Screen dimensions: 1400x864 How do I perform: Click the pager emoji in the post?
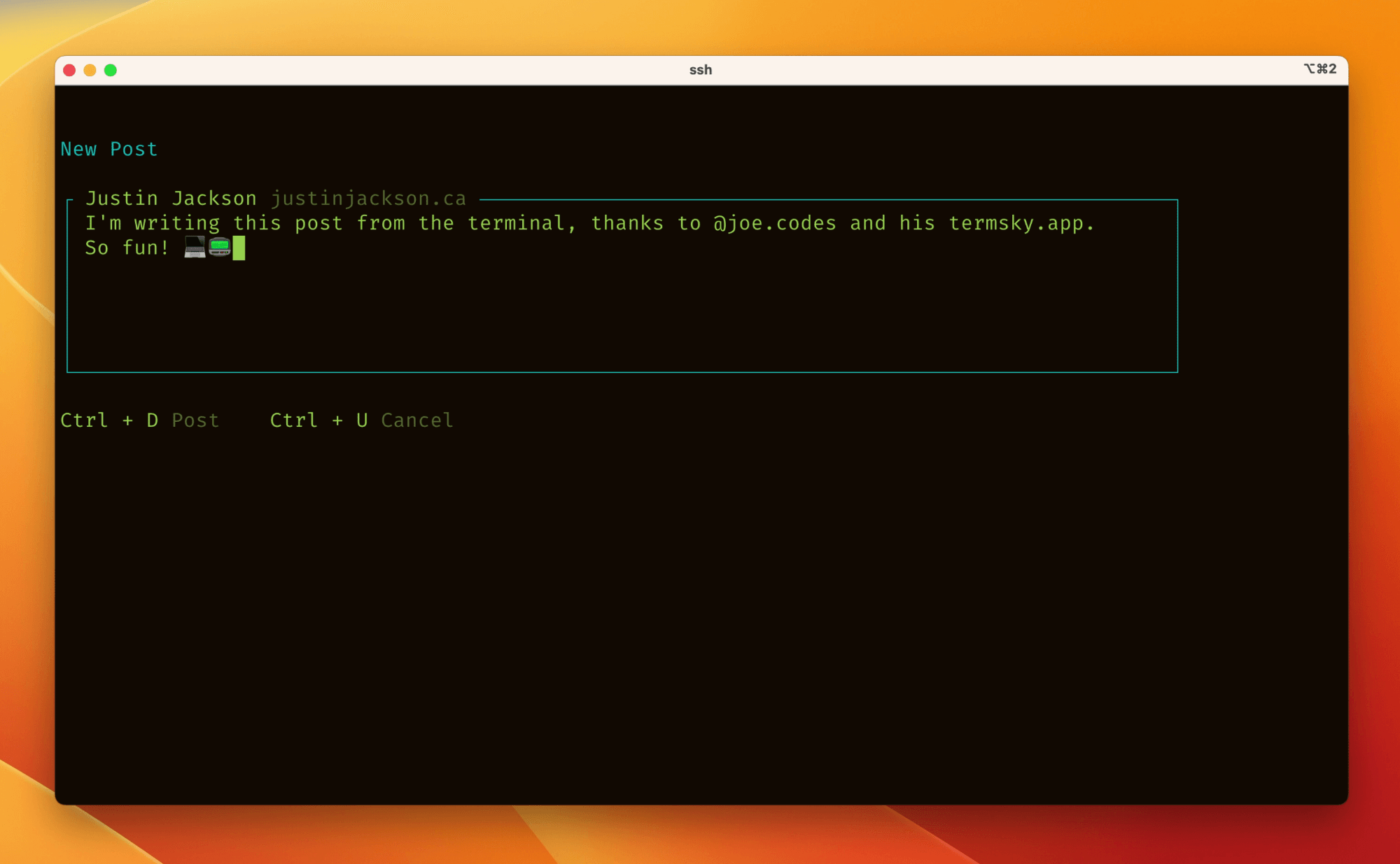(220, 247)
